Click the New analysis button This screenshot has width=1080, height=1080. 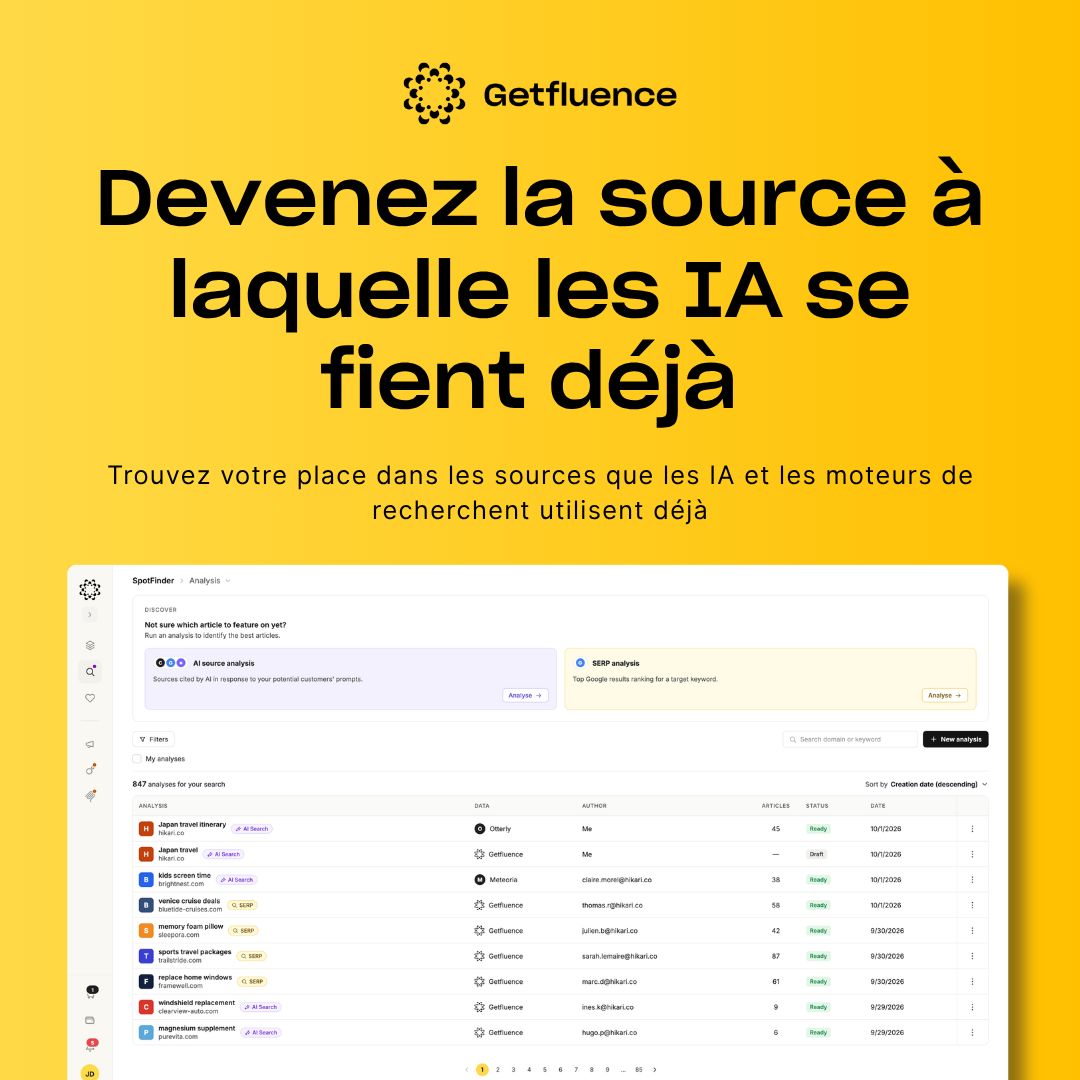click(955, 739)
